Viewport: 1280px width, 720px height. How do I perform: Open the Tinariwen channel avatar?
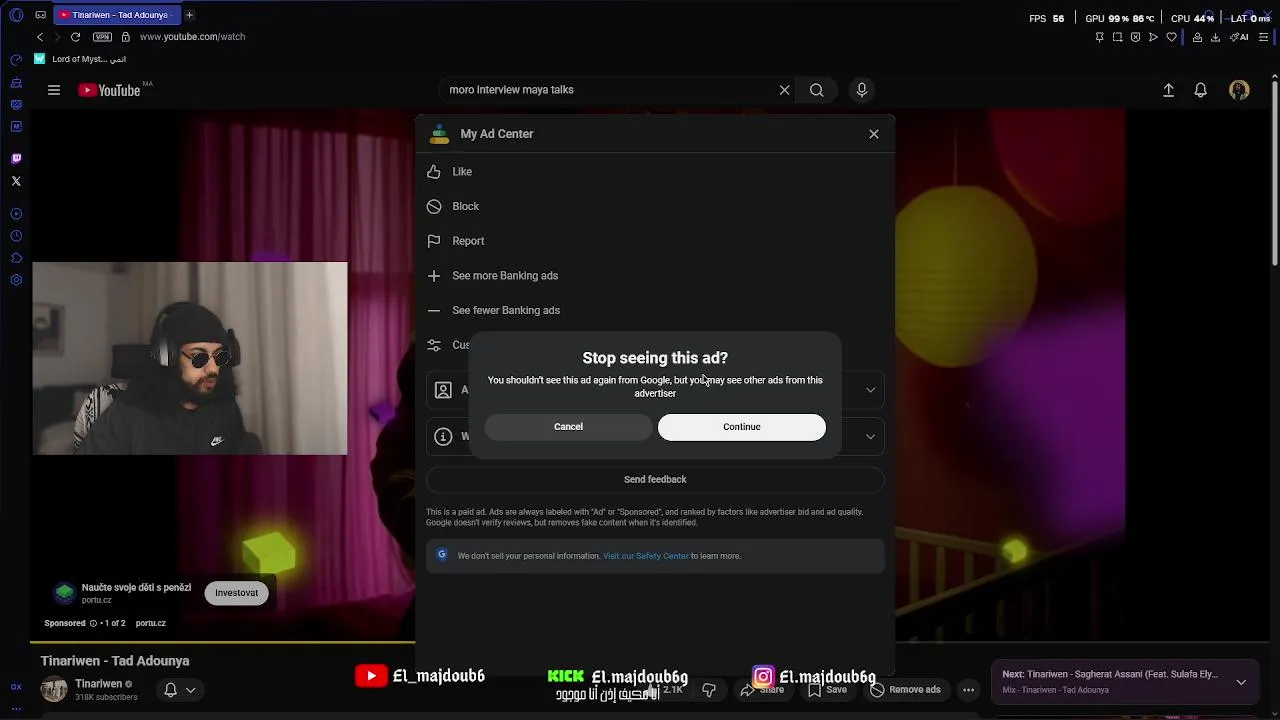click(x=54, y=689)
